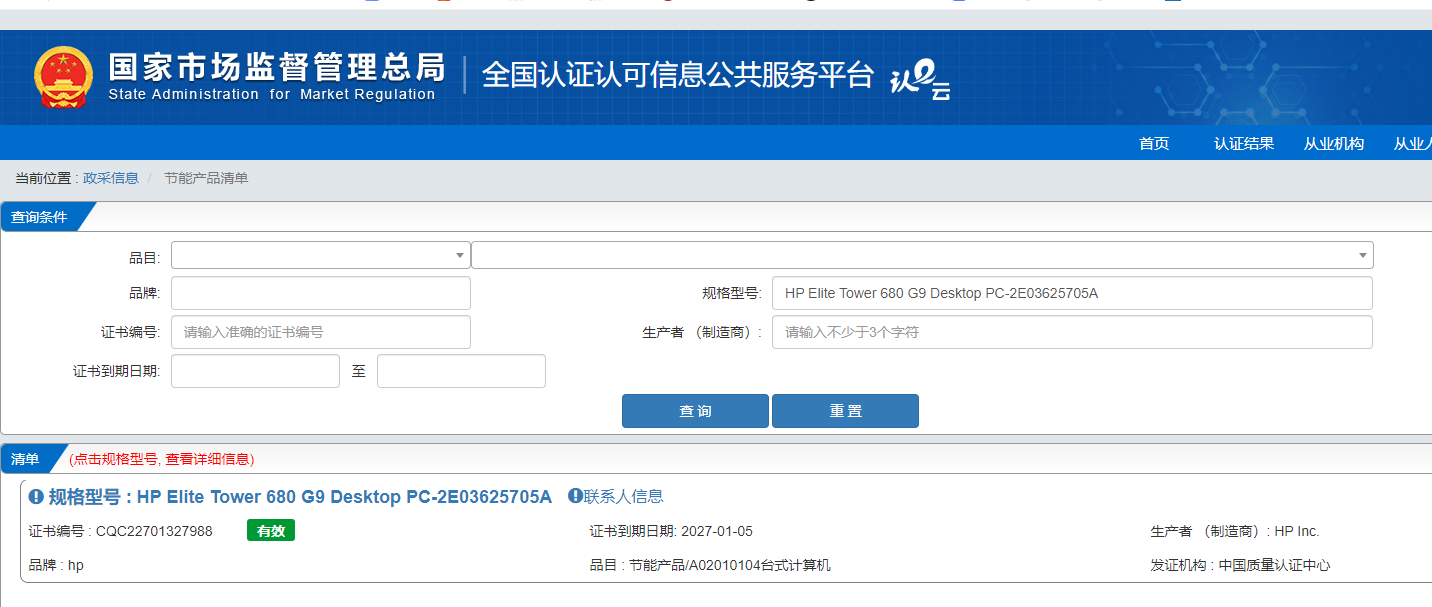Click the 认e云 logo in the header

(920, 80)
